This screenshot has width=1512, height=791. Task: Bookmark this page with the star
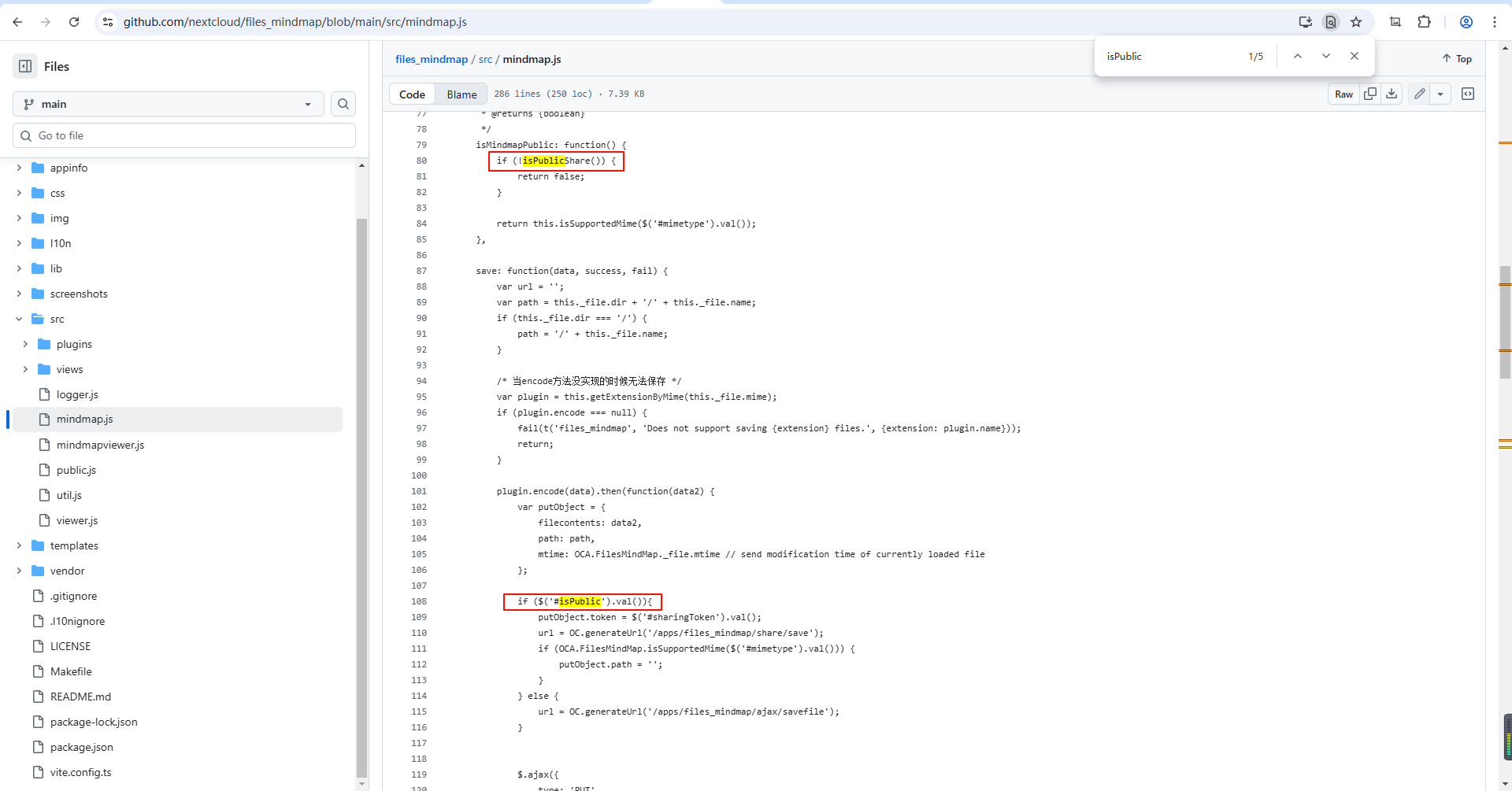point(1356,22)
